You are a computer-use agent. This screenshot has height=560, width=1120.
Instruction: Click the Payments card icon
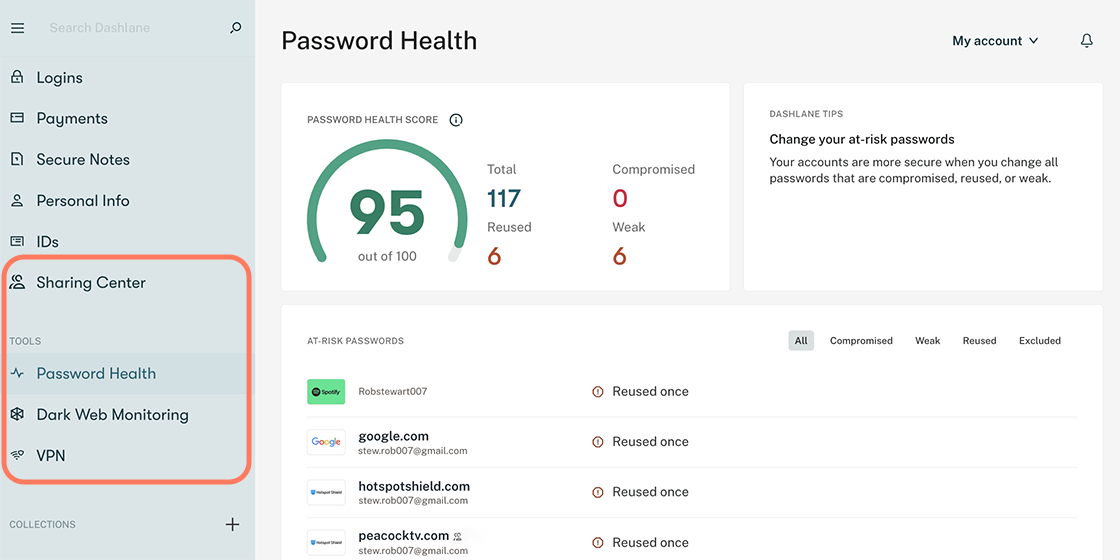[17, 118]
